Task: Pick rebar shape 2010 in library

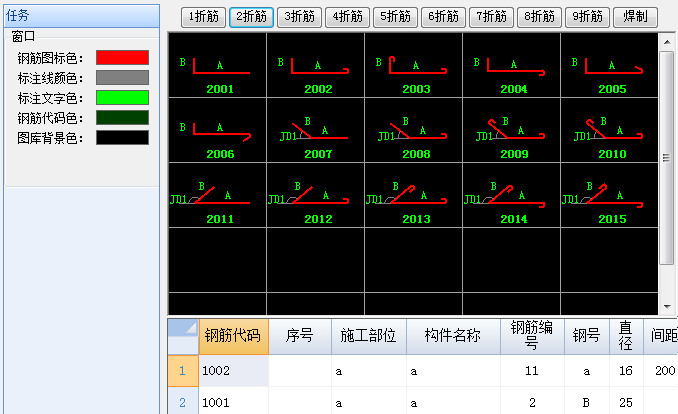Action: tap(610, 131)
